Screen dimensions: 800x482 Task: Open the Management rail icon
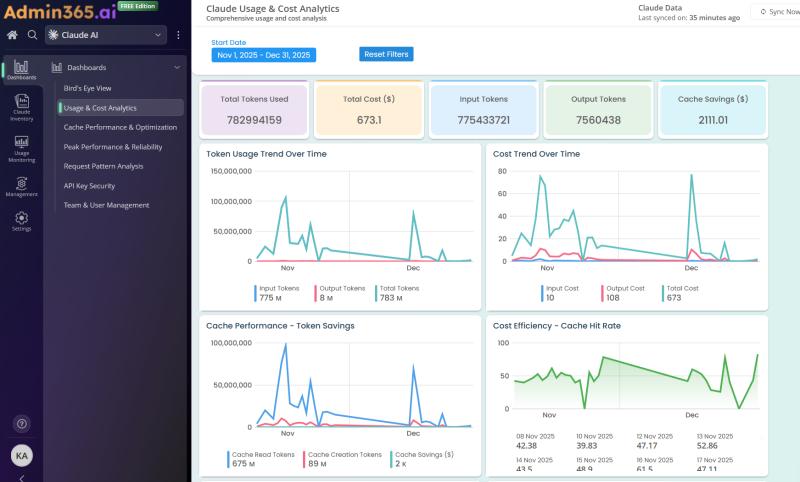click(21, 187)
